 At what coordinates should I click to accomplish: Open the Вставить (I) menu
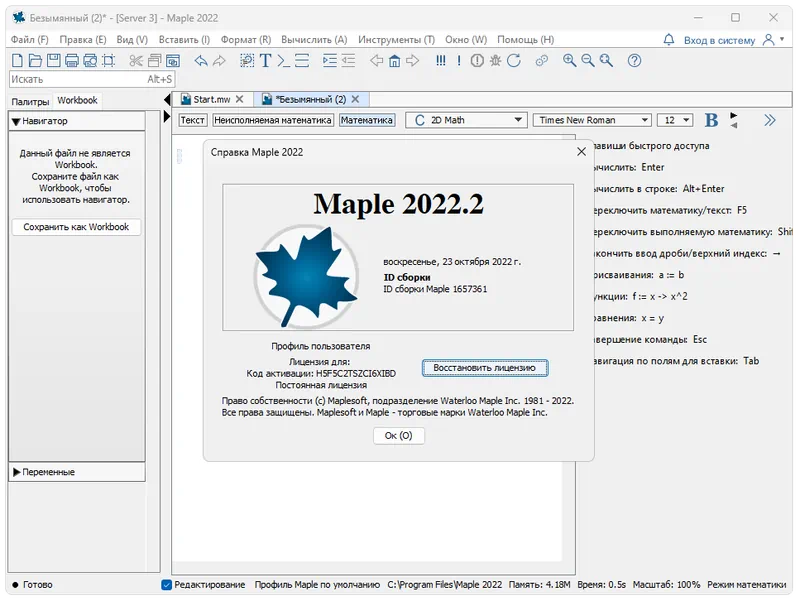(x=184, y=40)
